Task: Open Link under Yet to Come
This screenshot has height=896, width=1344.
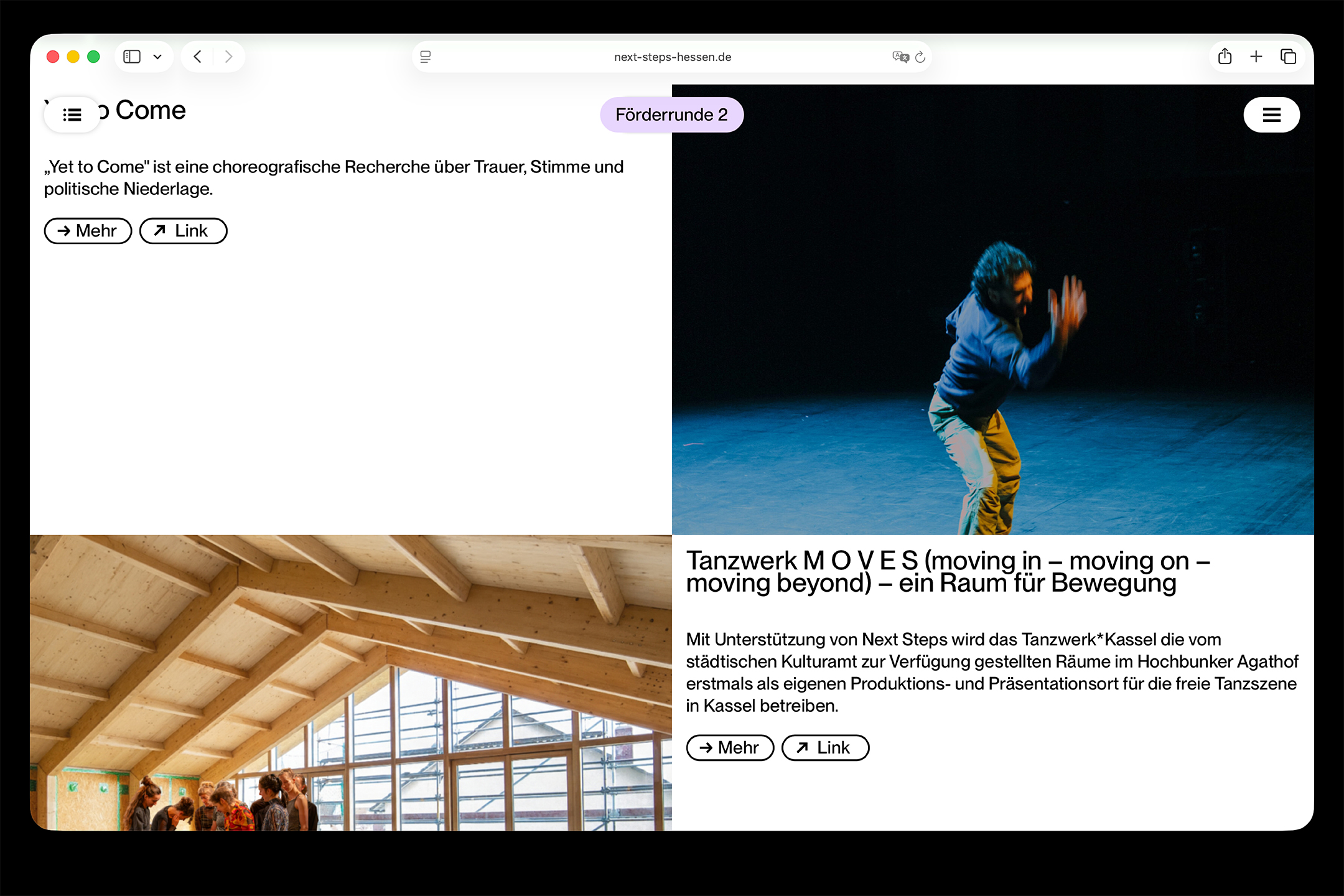Action: point(183,231)
